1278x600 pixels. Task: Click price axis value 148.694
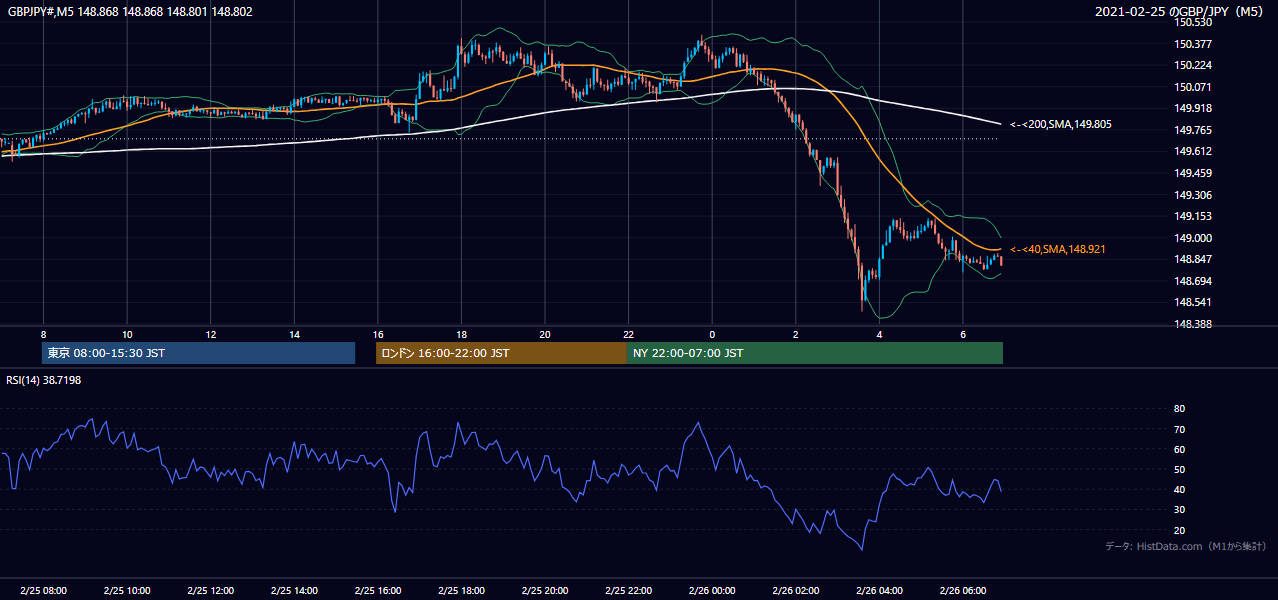[1193, 281]
